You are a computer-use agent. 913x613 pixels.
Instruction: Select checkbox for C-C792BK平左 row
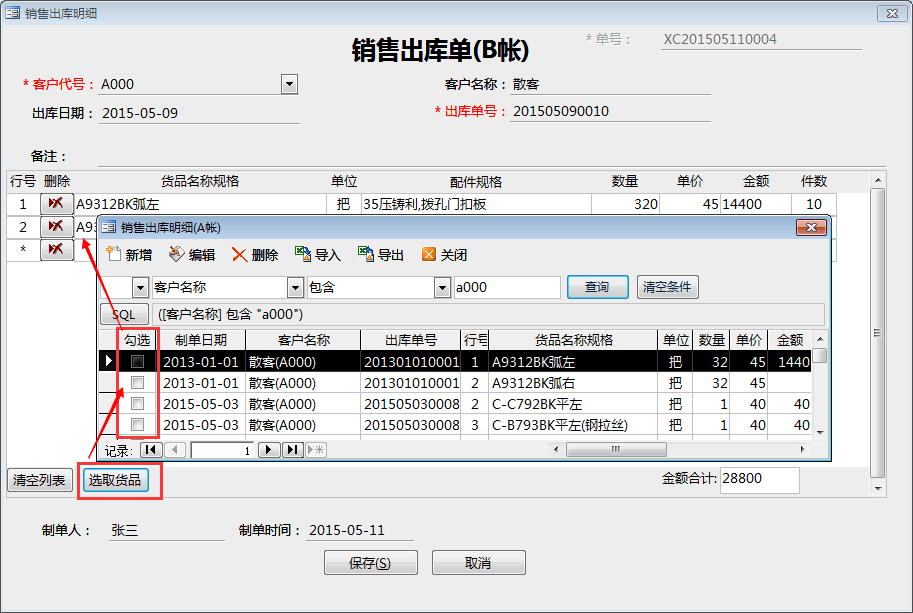coord(138,404)
